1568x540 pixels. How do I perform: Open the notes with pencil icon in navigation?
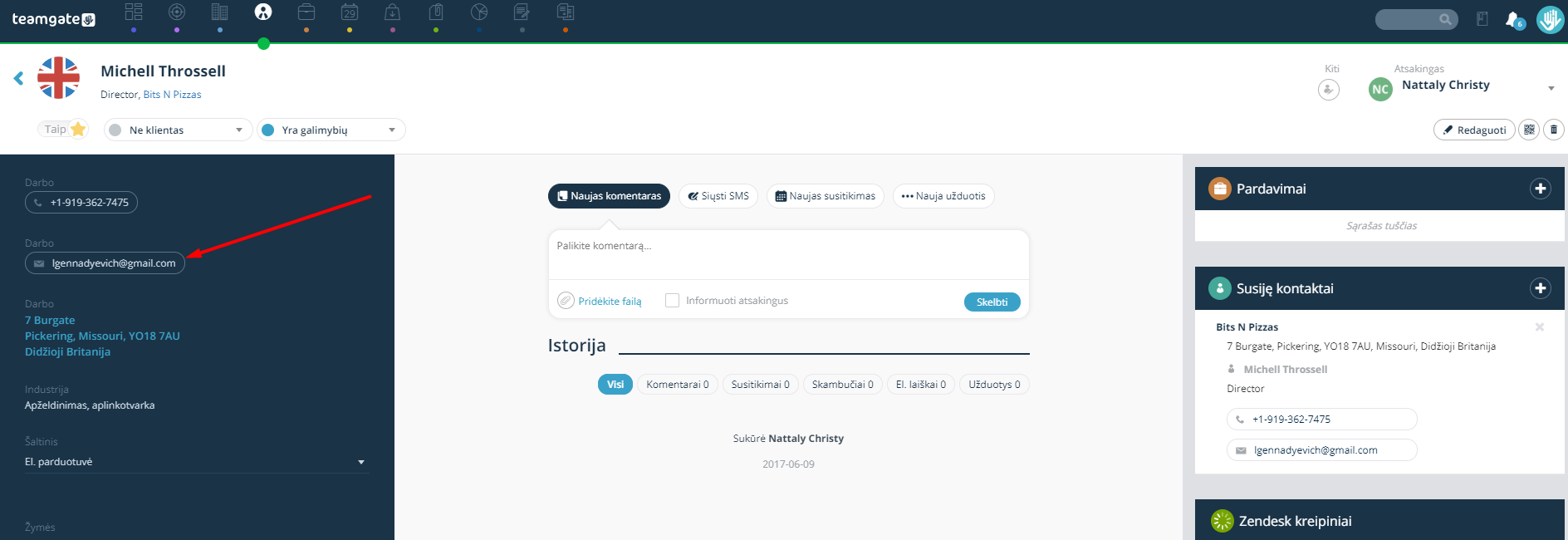pos(522,12)
